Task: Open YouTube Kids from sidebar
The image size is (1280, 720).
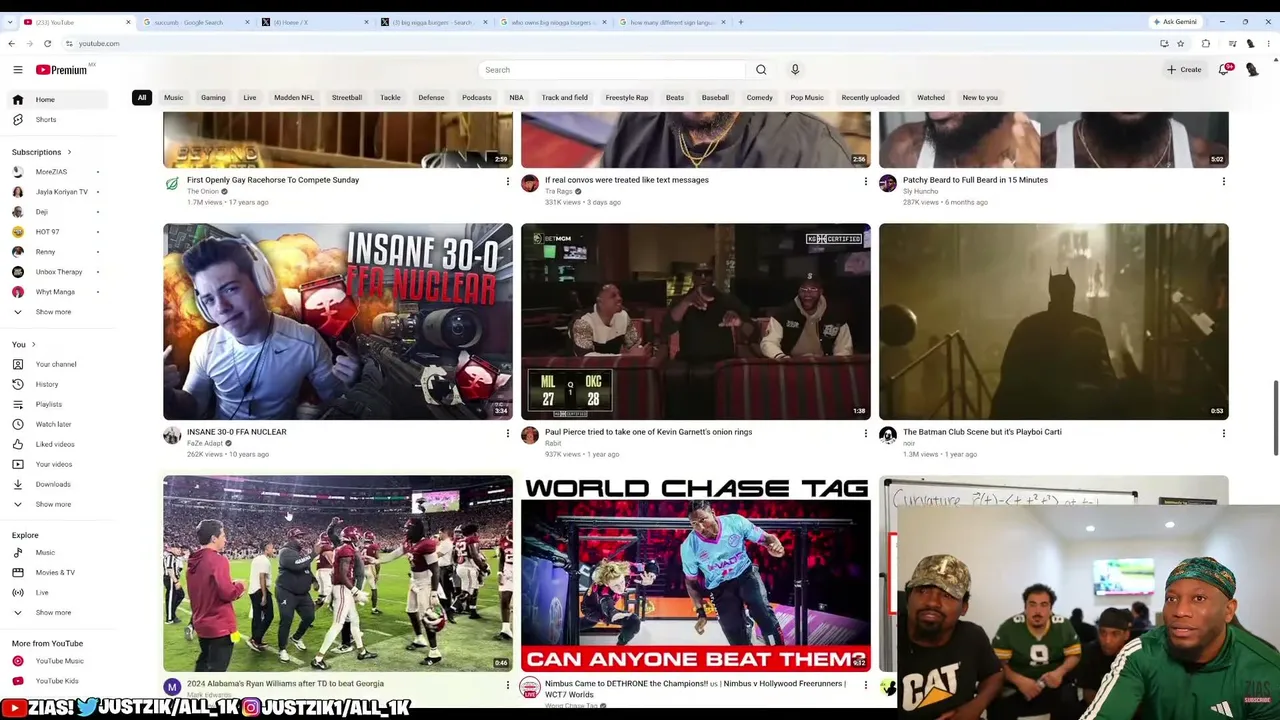Action: pos(58,681)
